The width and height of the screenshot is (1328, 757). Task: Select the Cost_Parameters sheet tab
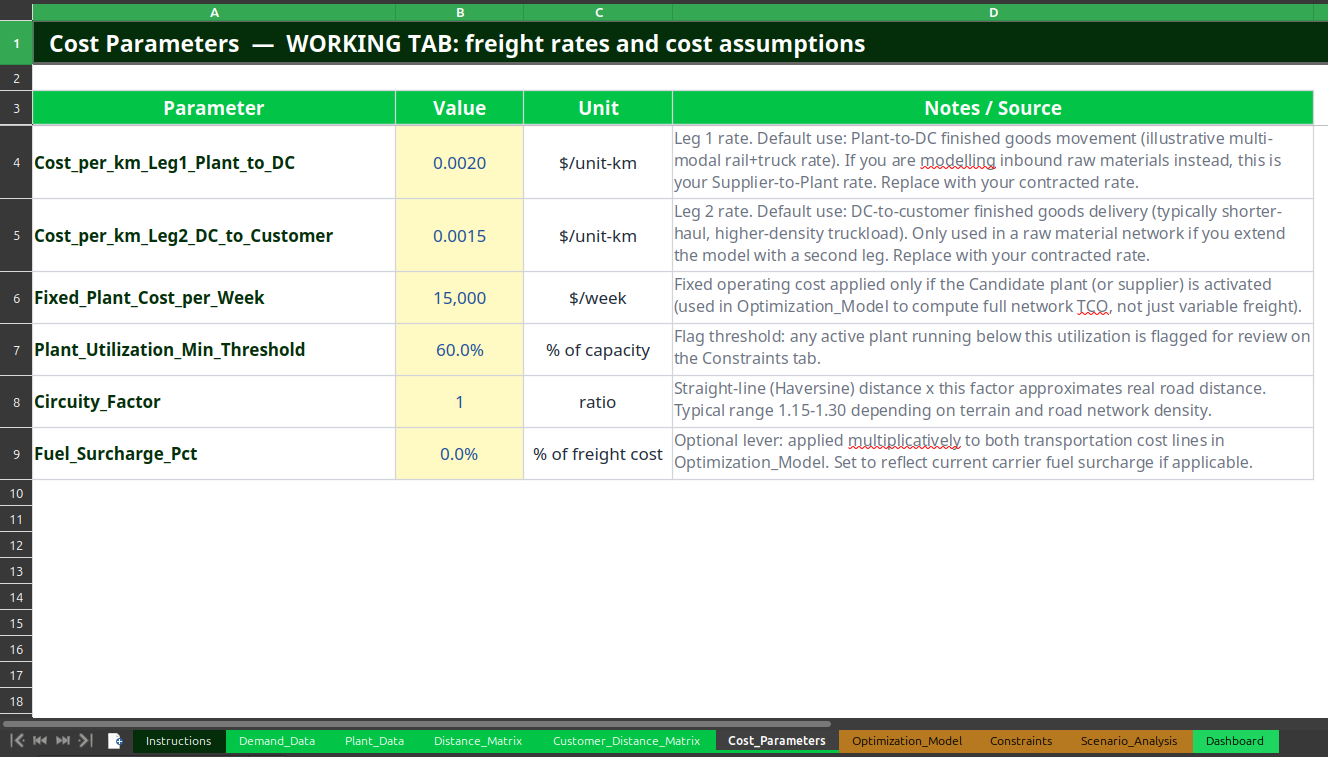(x=777, y=741)
